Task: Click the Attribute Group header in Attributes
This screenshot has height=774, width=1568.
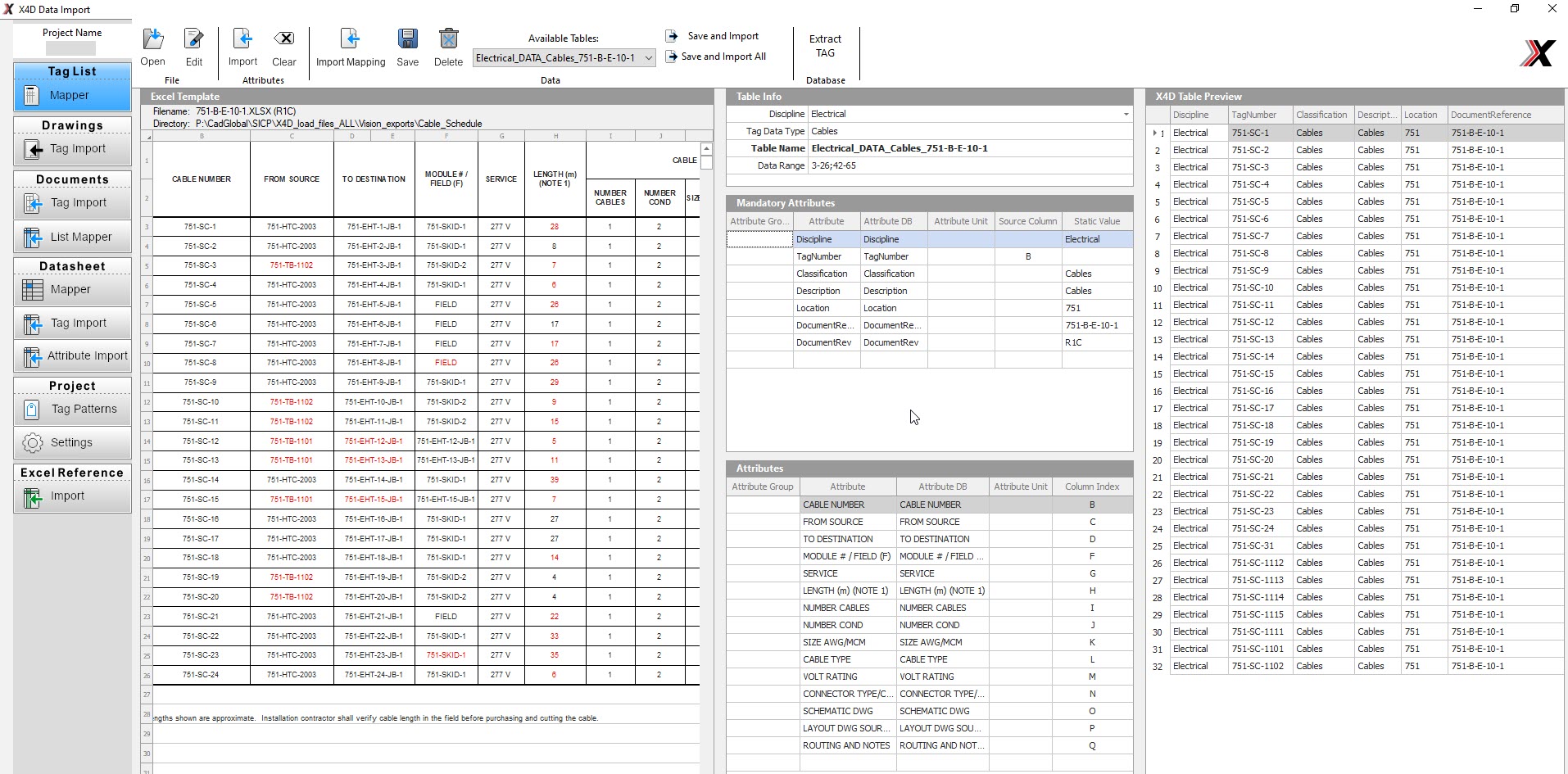Action: 763,487
